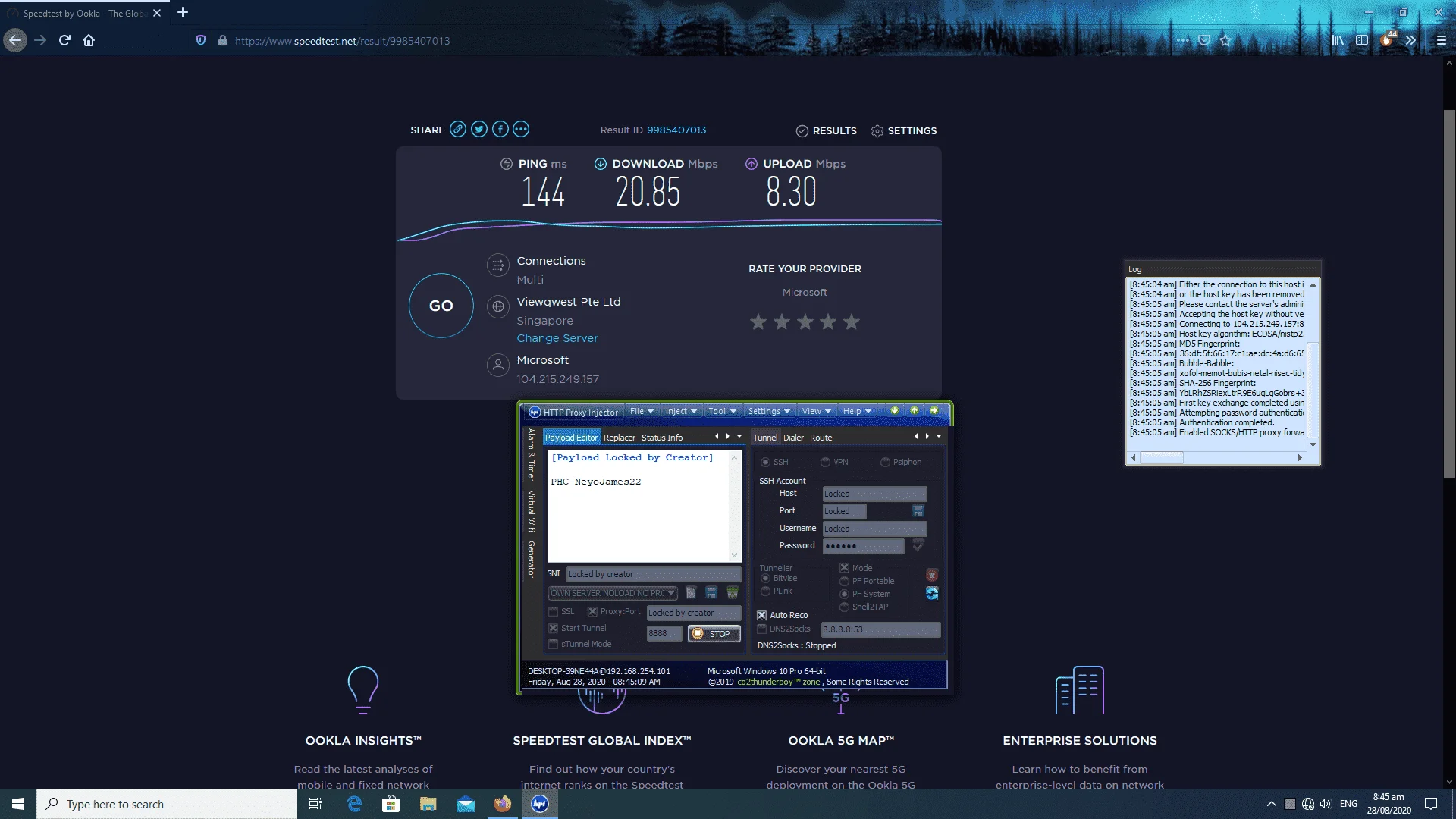Copy the speedtest result link icon
The height and width of the screenshot is (819, 1456).
(x=458, y=130)
